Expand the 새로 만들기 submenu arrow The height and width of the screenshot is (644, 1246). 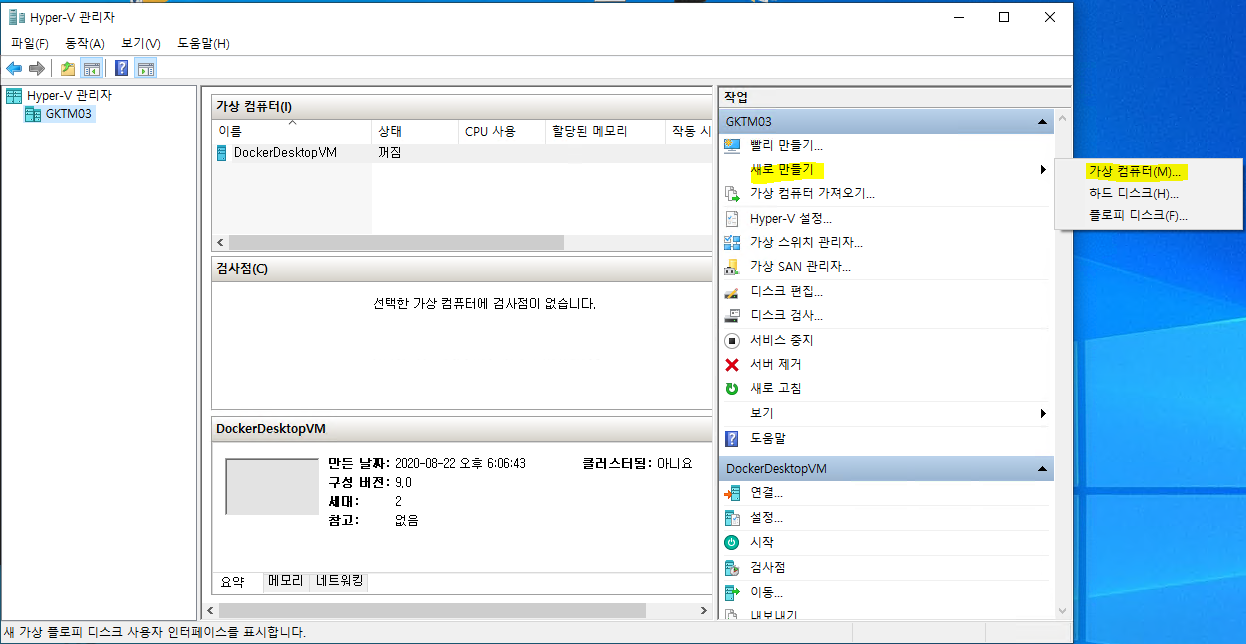click(1043, 170)
